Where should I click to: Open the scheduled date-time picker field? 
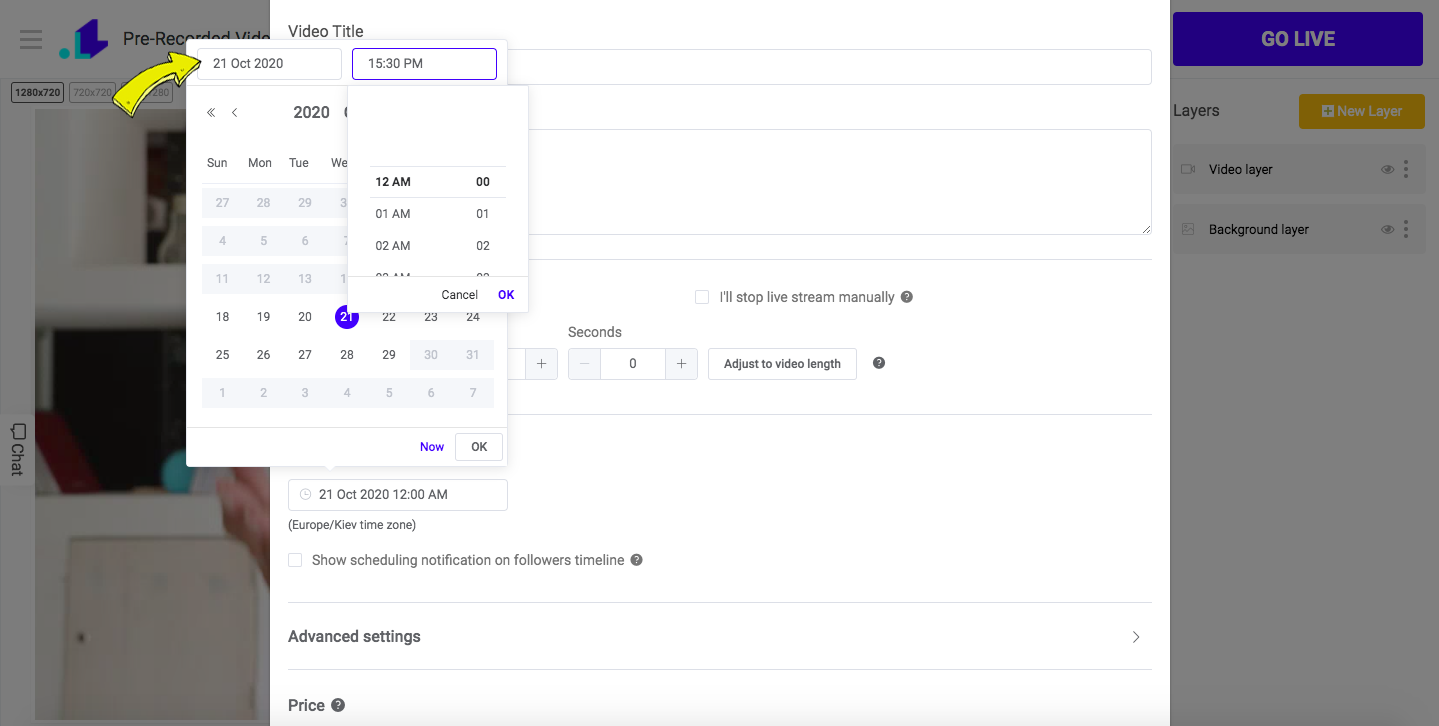pos(398,494)
